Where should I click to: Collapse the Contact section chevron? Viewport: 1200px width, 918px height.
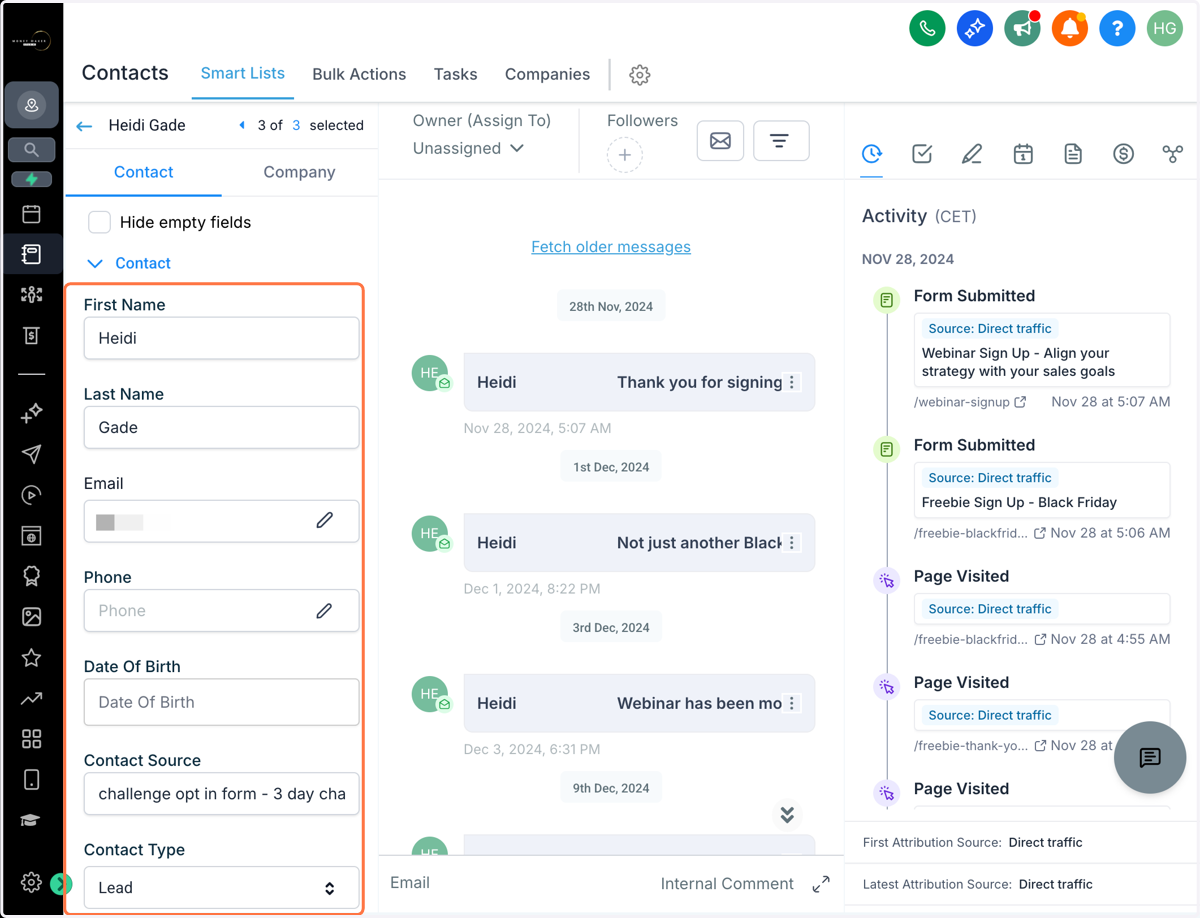tap(95, 264)
